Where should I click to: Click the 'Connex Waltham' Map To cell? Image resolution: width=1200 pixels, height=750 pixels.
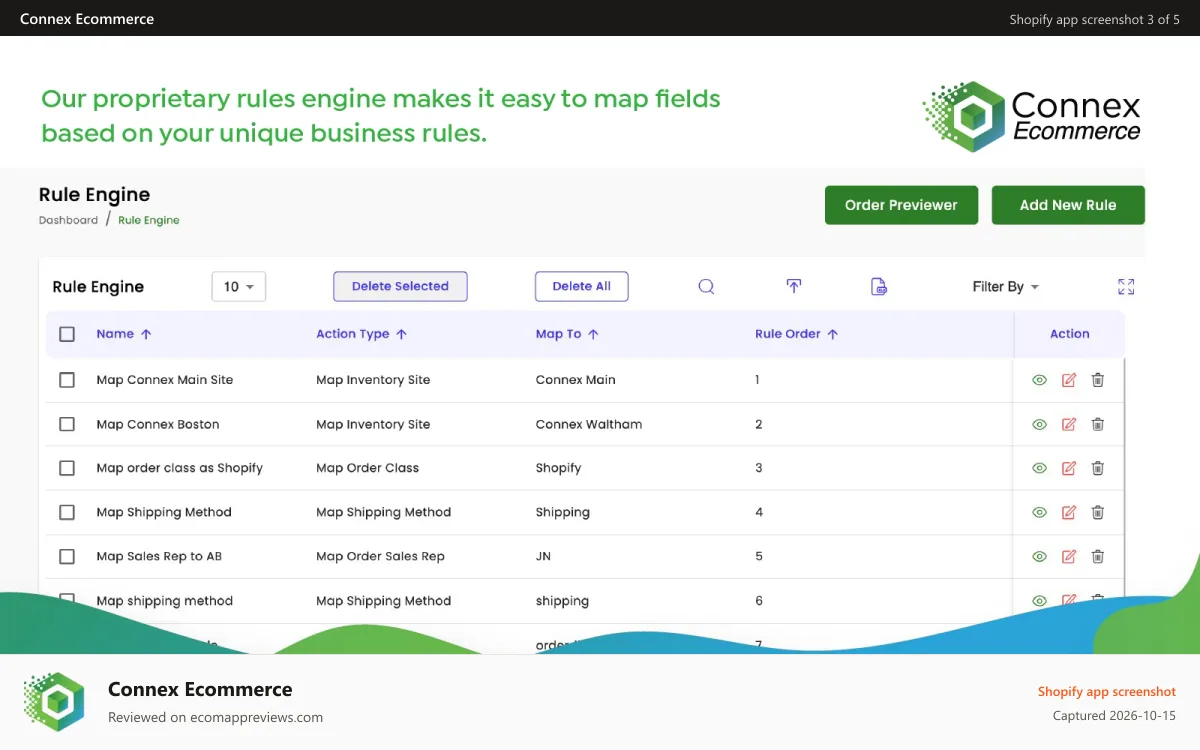click(589, 424)
